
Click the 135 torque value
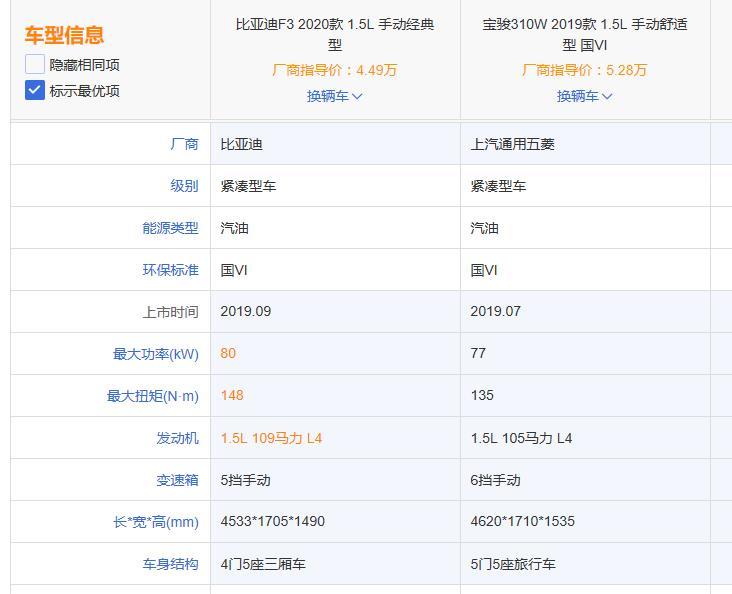point(482,395)
